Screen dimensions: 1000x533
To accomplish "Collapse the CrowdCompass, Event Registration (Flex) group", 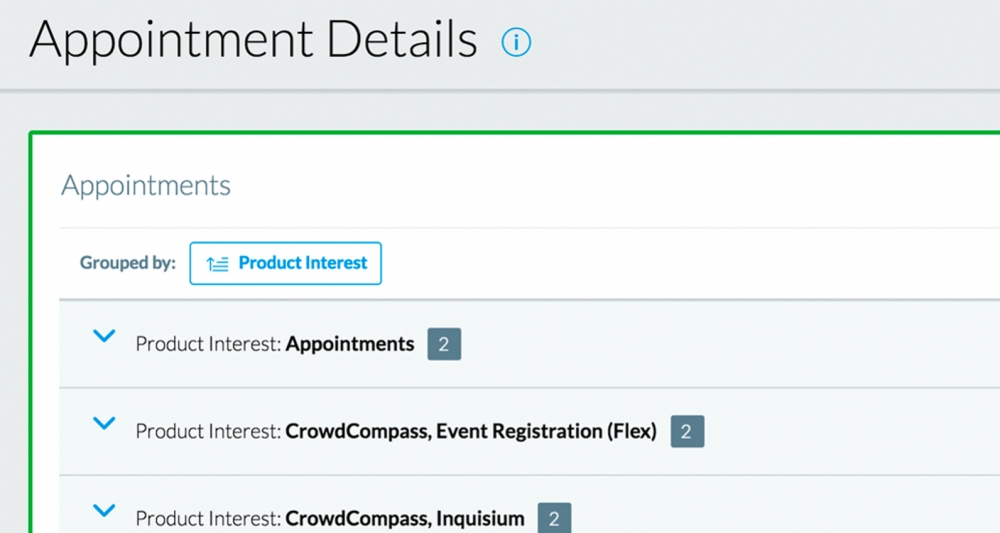I will [x=103, y=424].
